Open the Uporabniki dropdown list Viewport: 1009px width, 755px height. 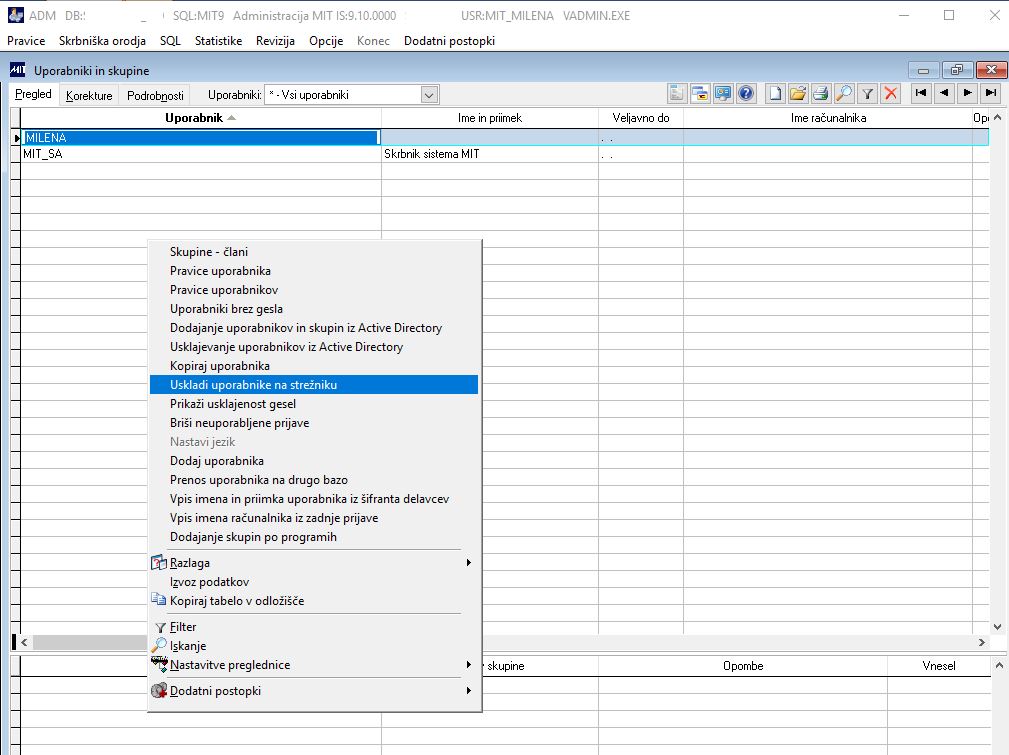coord(429,95)
